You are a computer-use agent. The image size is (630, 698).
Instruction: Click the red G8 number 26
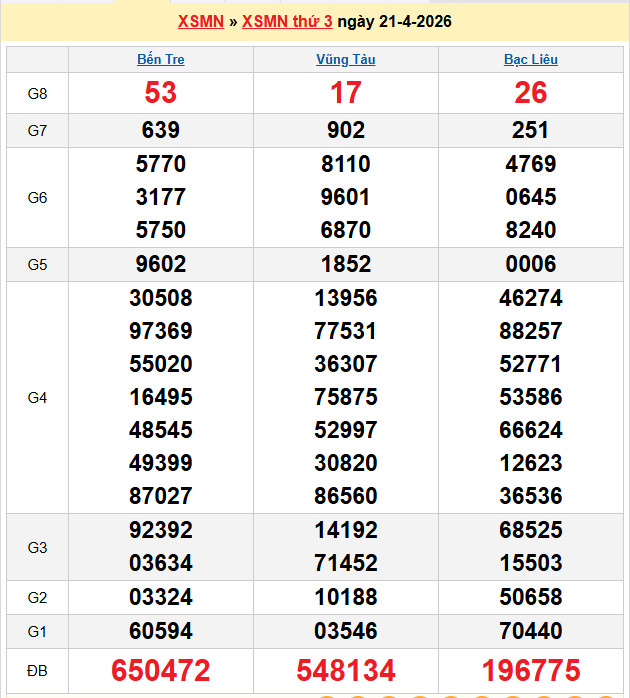coord(530,93)
